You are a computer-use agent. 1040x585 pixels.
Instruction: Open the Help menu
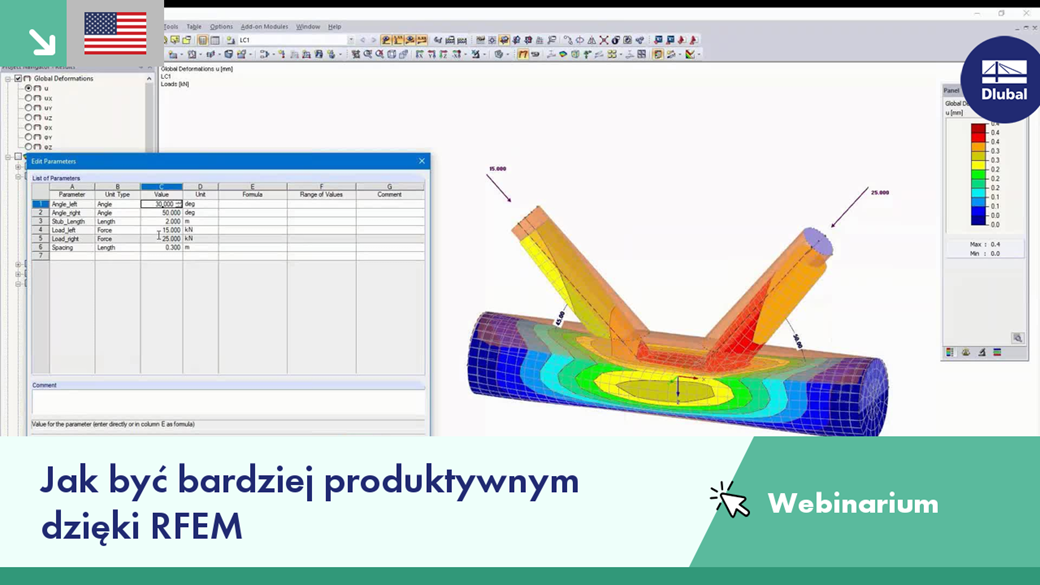(x=334, y=27)
